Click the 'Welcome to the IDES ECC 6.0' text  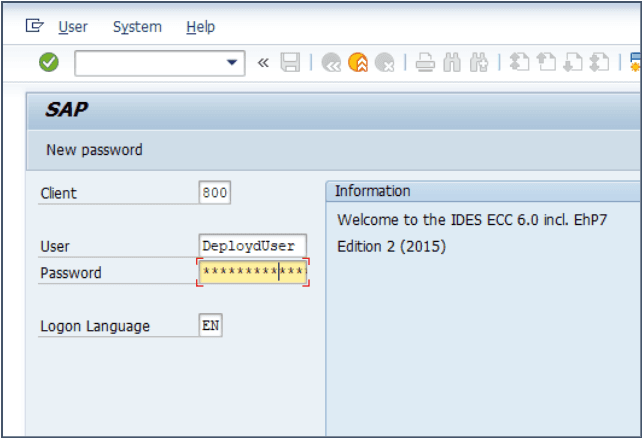pos(472,220)
